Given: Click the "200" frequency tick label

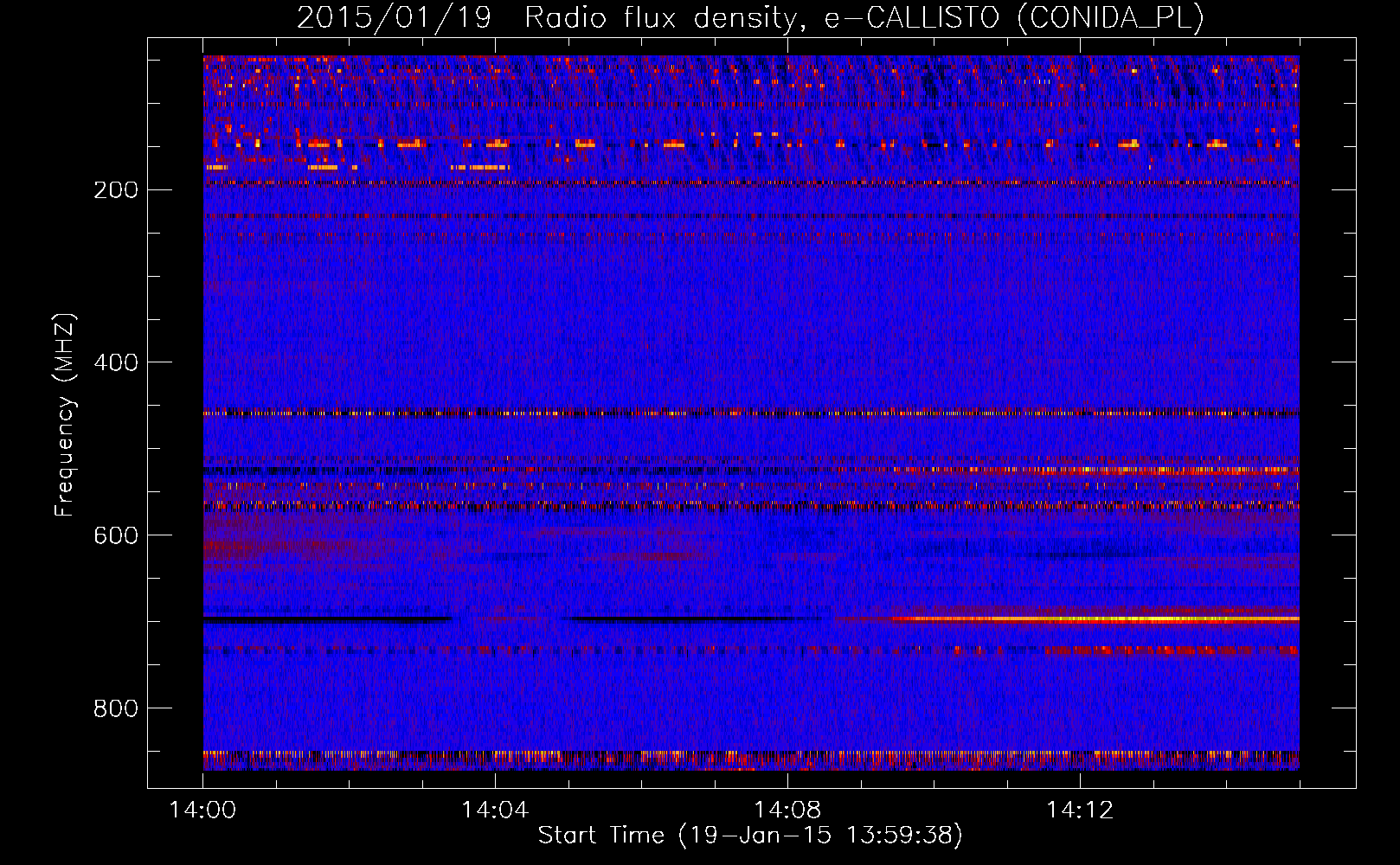Looking at the screenshot, I should click(x=116, y=189).
